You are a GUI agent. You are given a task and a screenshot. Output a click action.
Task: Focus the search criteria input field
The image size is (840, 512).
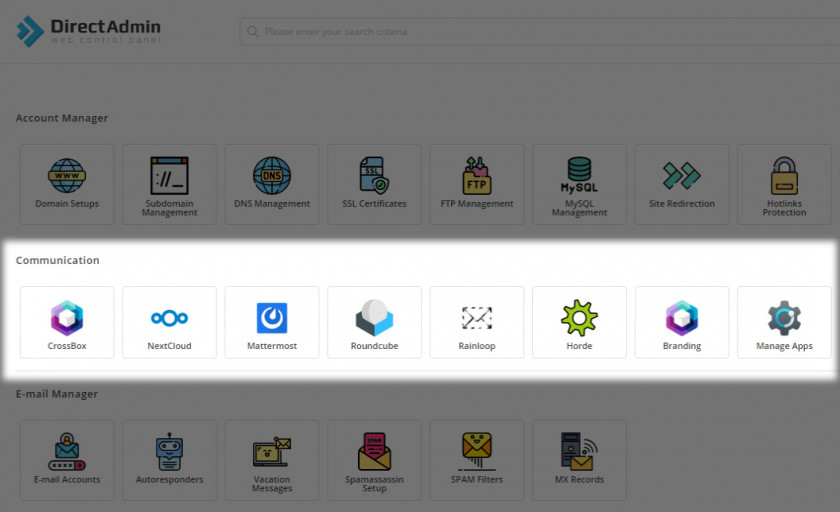coord(539,32)
